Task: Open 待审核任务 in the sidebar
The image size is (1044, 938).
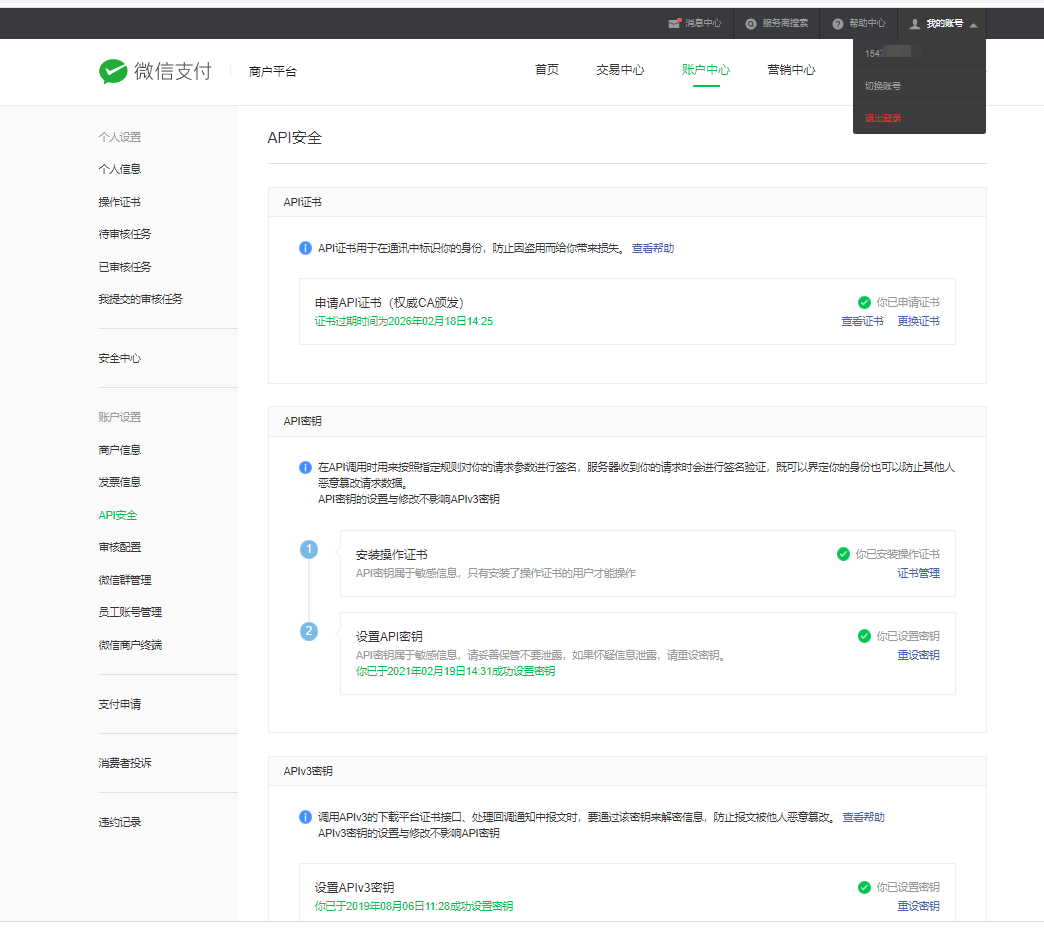Action: pos(125,234)
